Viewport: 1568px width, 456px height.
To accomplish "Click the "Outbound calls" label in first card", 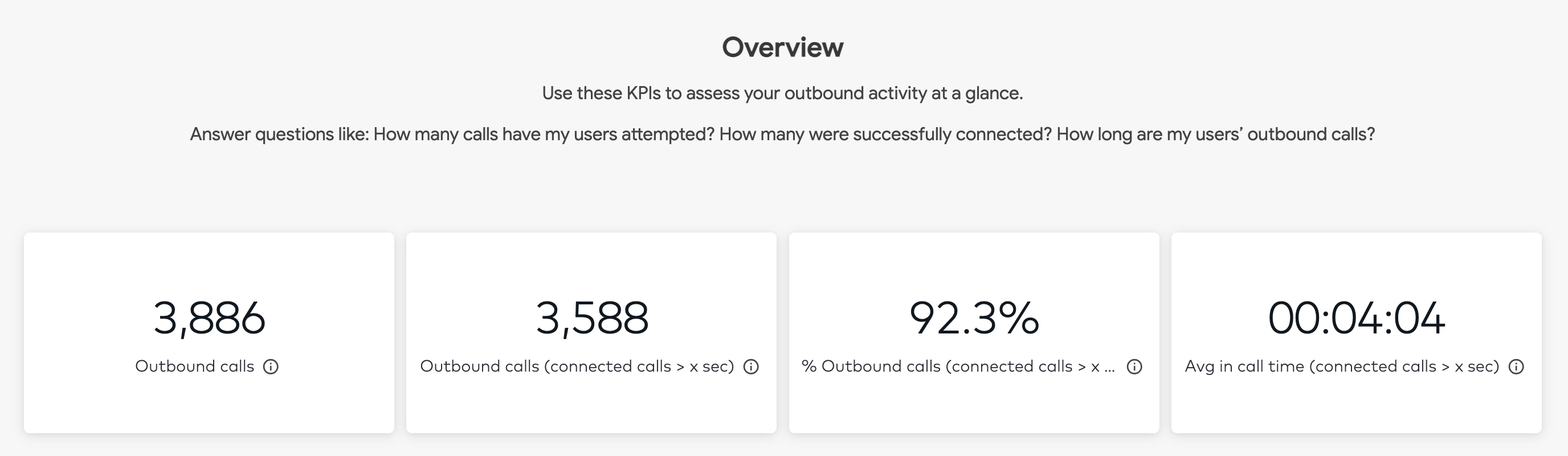I will 195,366.
